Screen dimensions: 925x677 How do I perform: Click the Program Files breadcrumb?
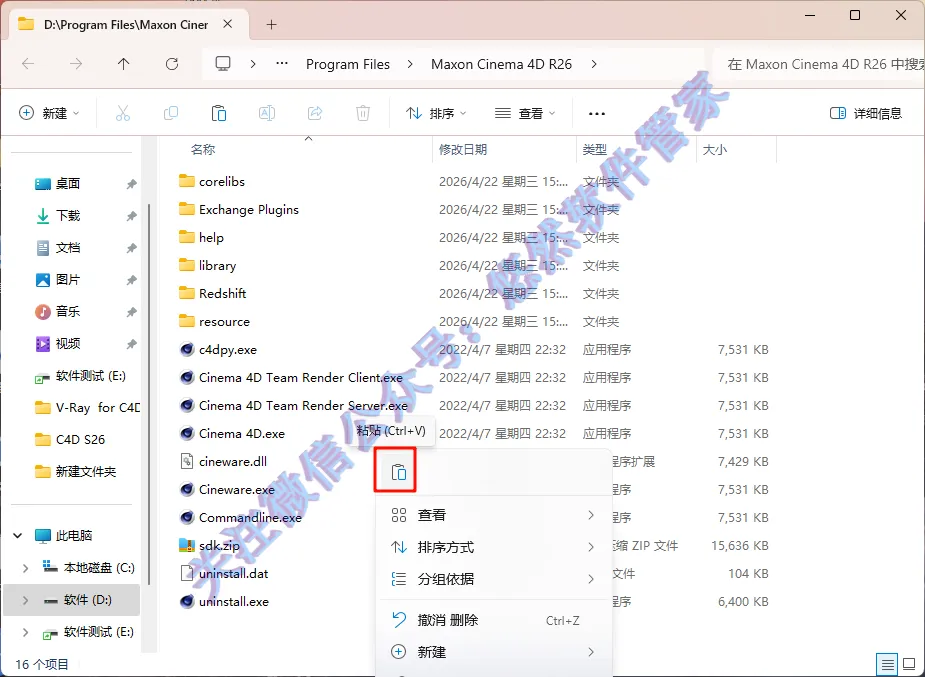[x=347, y=64]
